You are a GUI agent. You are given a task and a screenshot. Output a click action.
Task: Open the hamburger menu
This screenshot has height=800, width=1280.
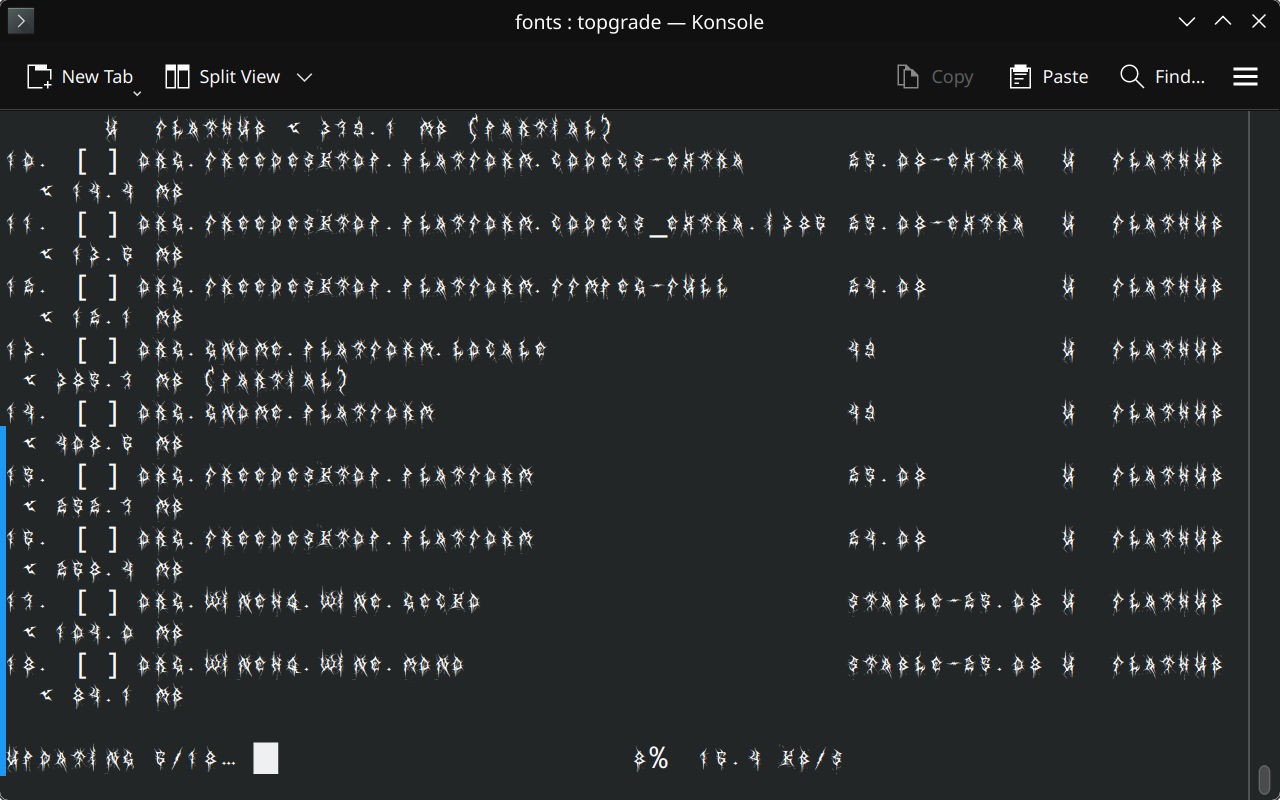[x=1245, y=77]
